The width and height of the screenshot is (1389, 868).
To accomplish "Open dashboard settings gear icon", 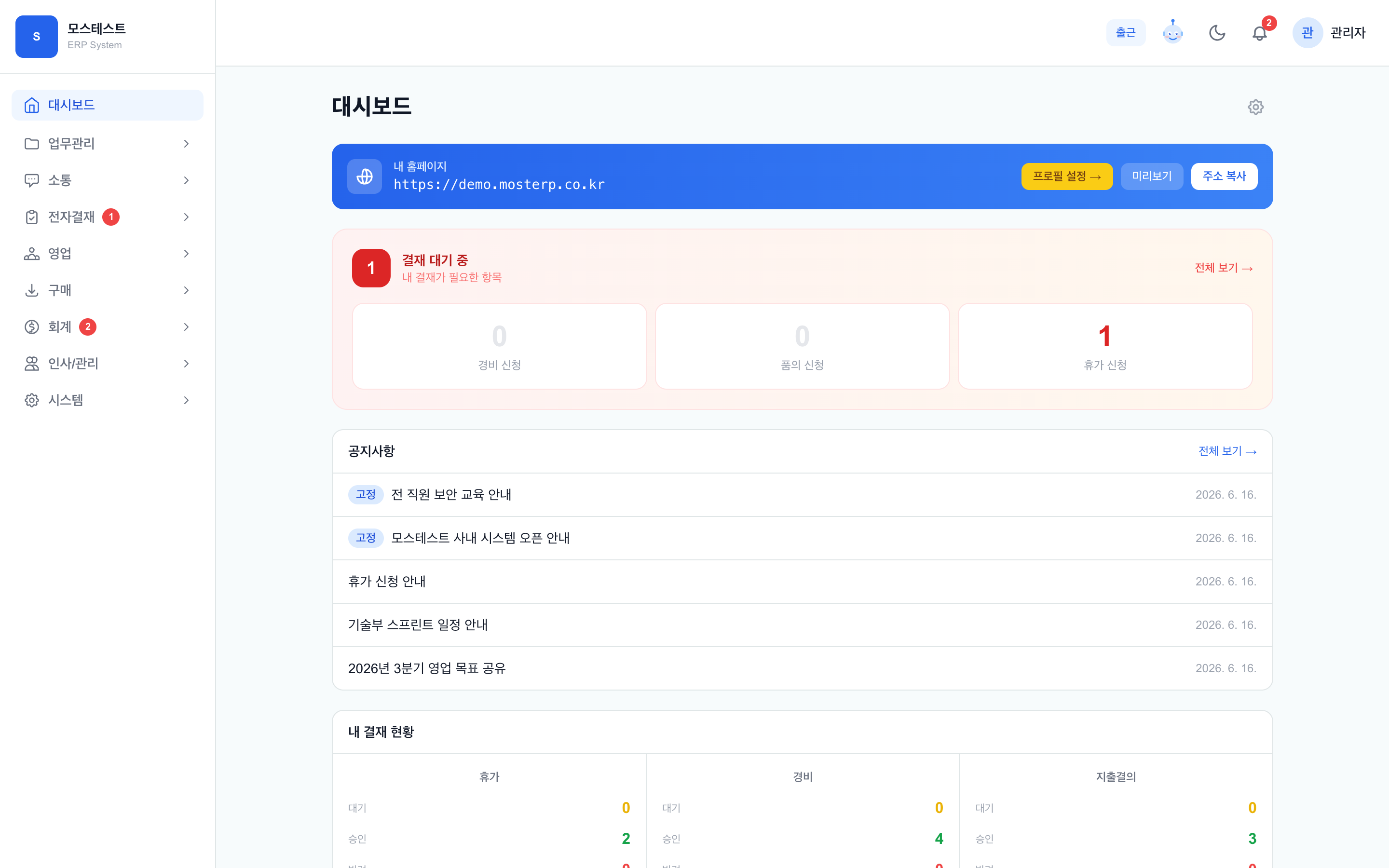I will 1255,108.
